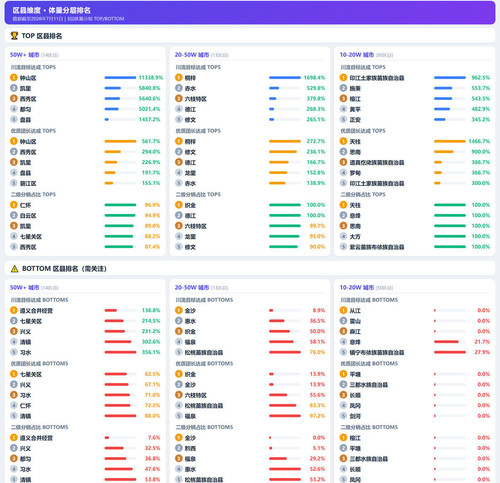The image size is (500, 483).
Task: Click the 482.9% value
Action: click(x=481, y=109)
